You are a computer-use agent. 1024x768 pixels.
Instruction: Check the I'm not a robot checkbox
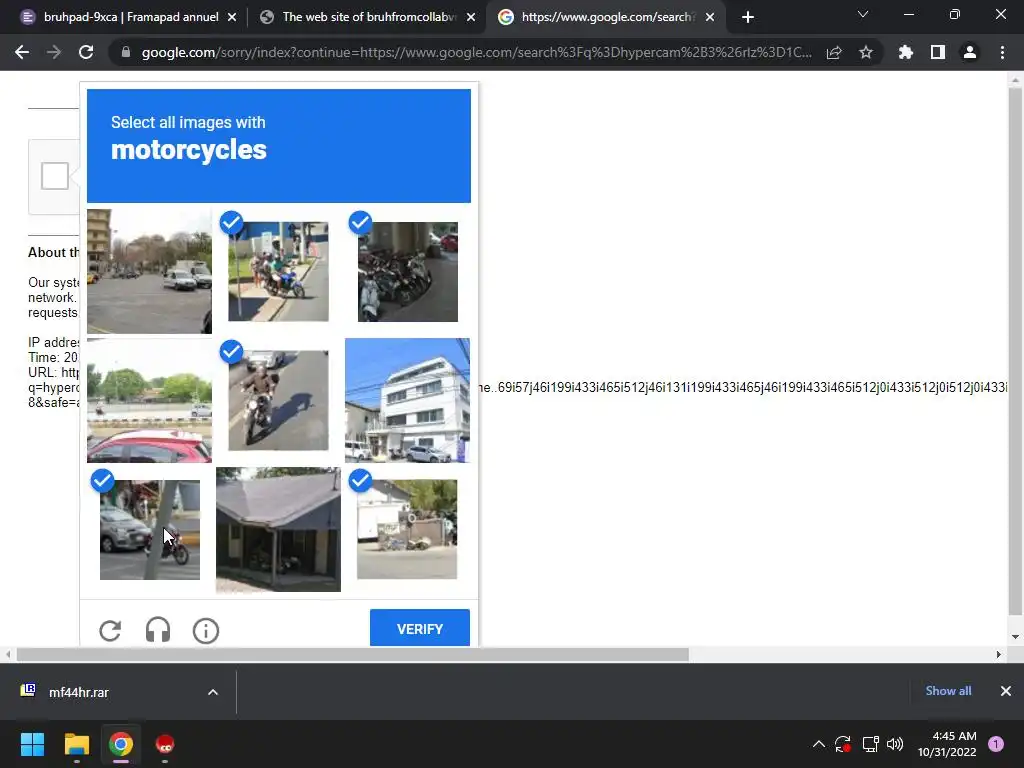click(55, 176)
